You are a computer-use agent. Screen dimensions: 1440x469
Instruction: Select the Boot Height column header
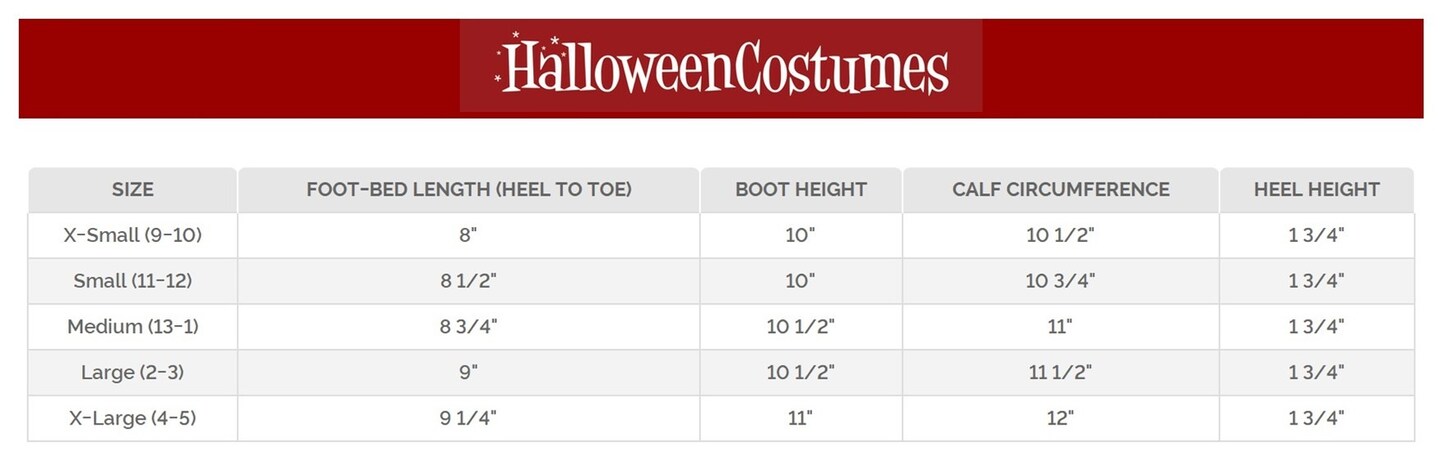[801, 190]
